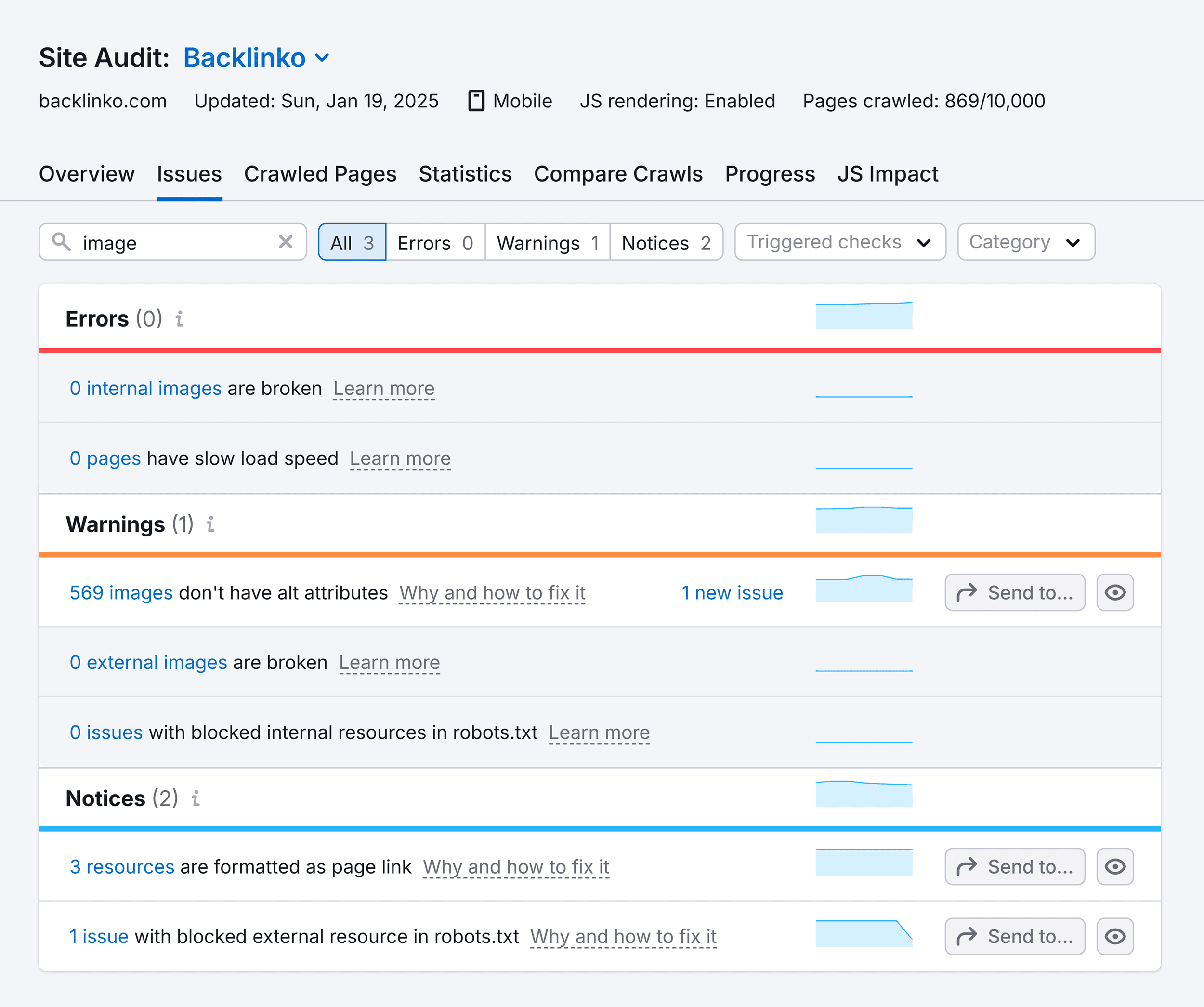This screenshot has height=1007, width=1204.
Task: Switch to the Progress tab
Action: point(770,174)
